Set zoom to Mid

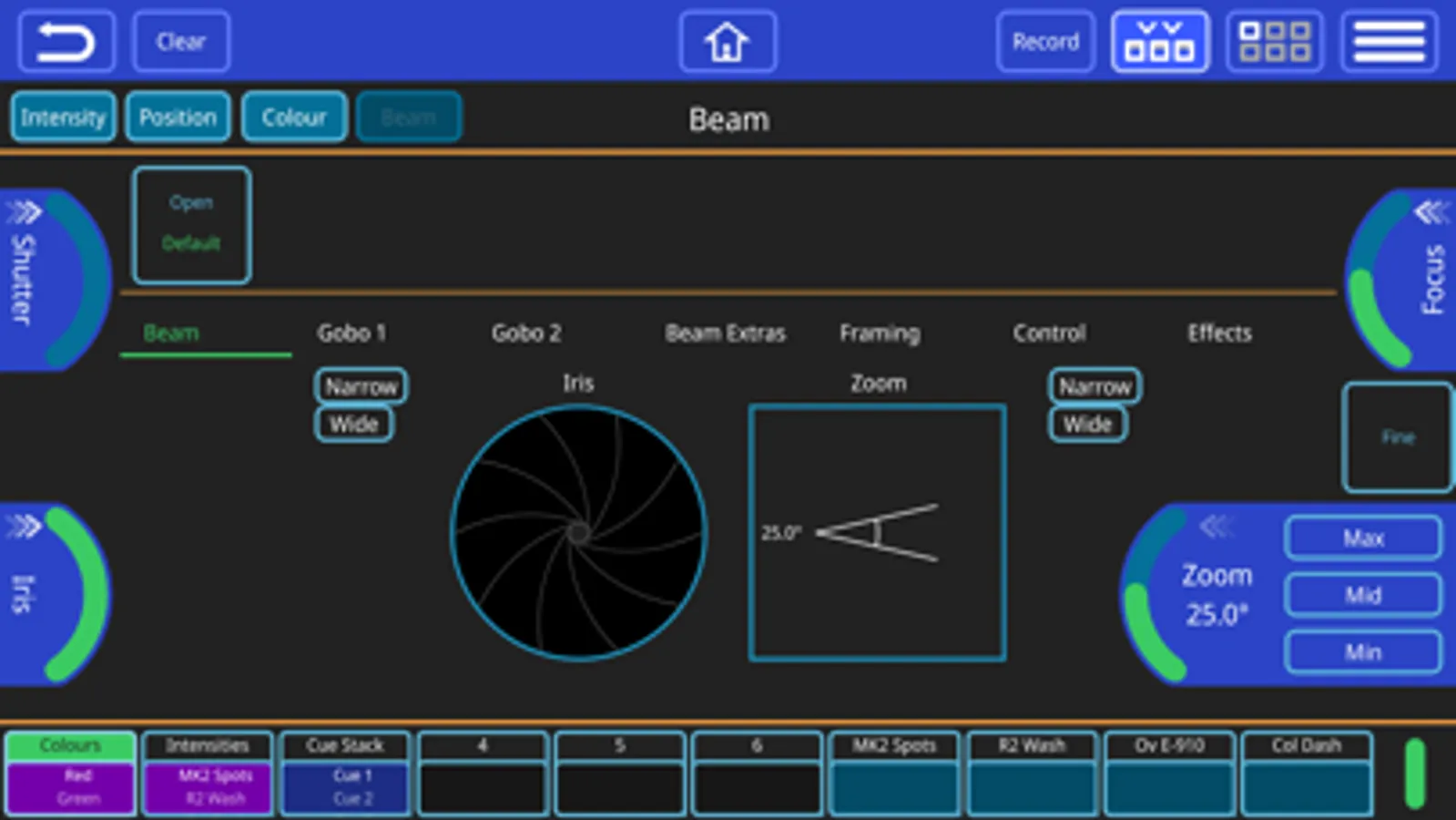[1363, 595]
